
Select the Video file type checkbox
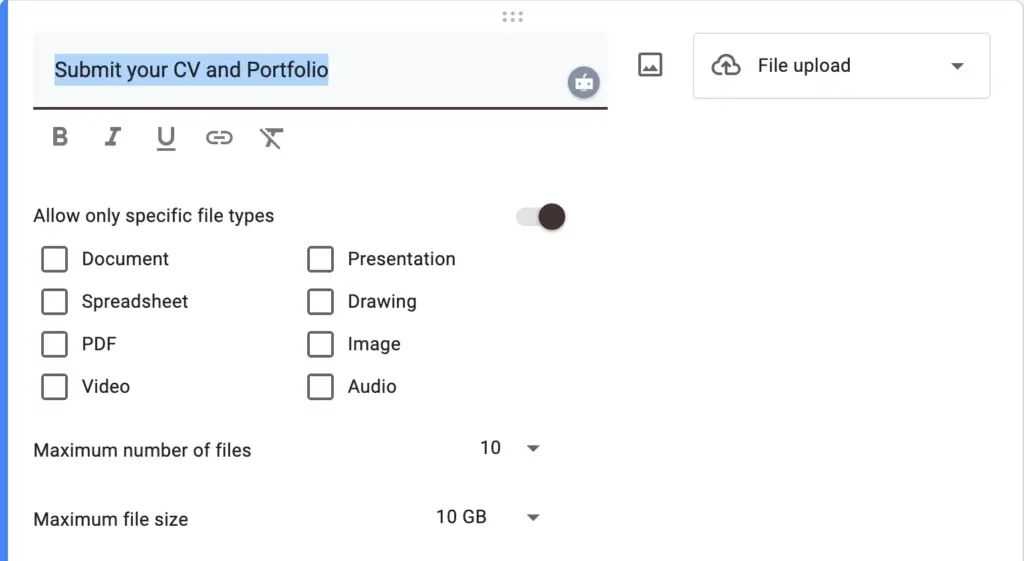click(54, 387)
